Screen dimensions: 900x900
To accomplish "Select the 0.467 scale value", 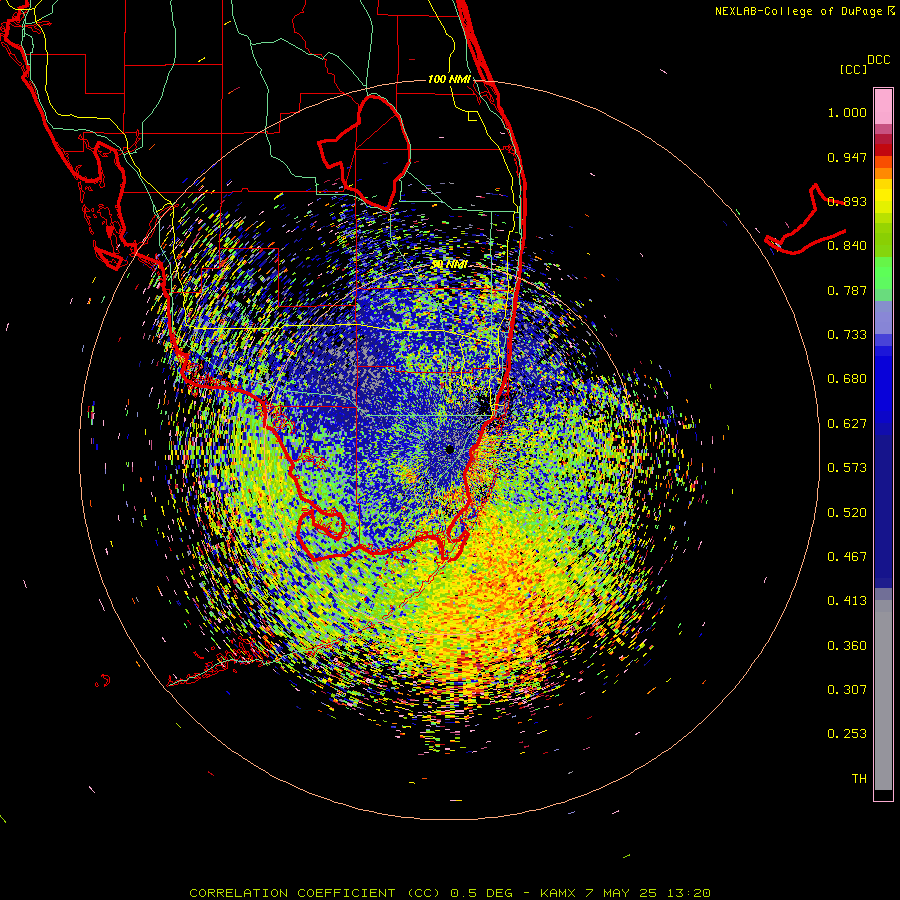I will coord(847,557).
